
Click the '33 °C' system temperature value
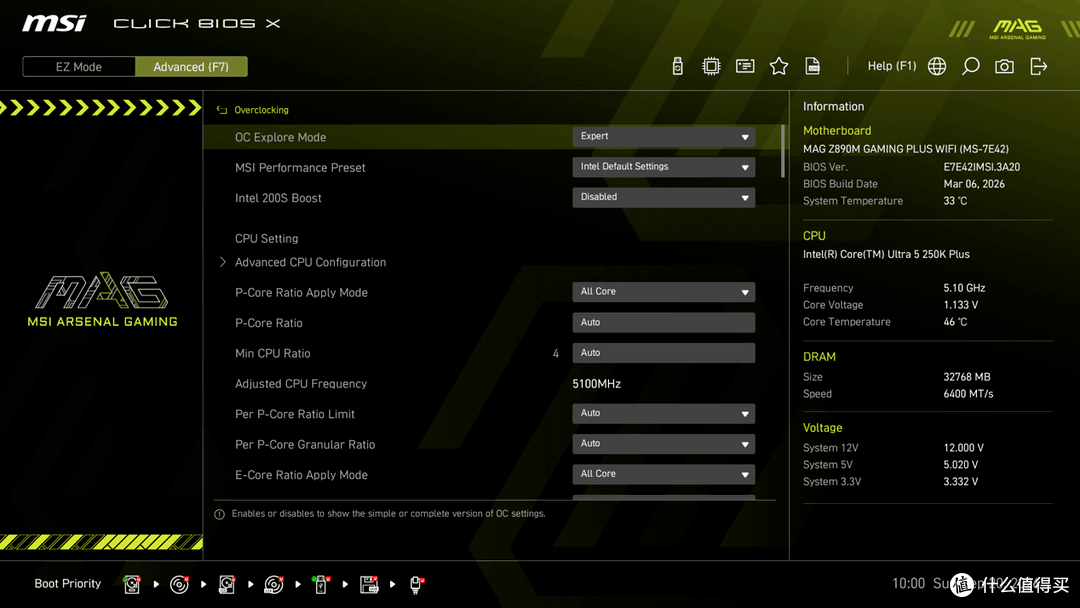(955, 201)
